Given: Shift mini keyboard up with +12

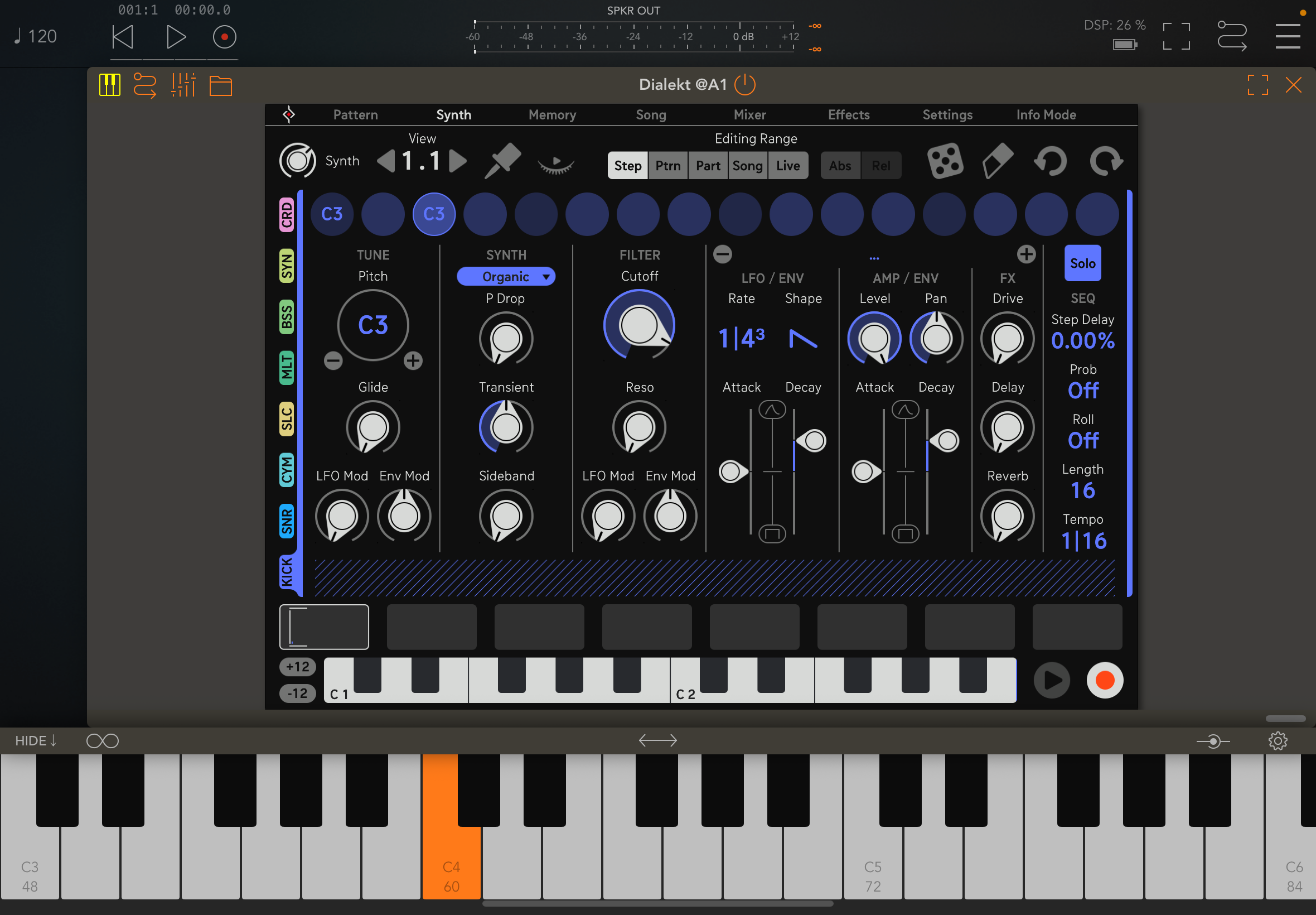Looking at the screenshot, I should point(297,667).
